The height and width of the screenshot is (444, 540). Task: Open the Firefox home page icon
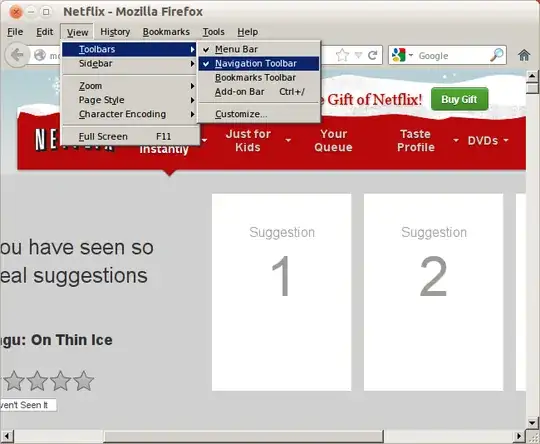(x=524, y=55)
